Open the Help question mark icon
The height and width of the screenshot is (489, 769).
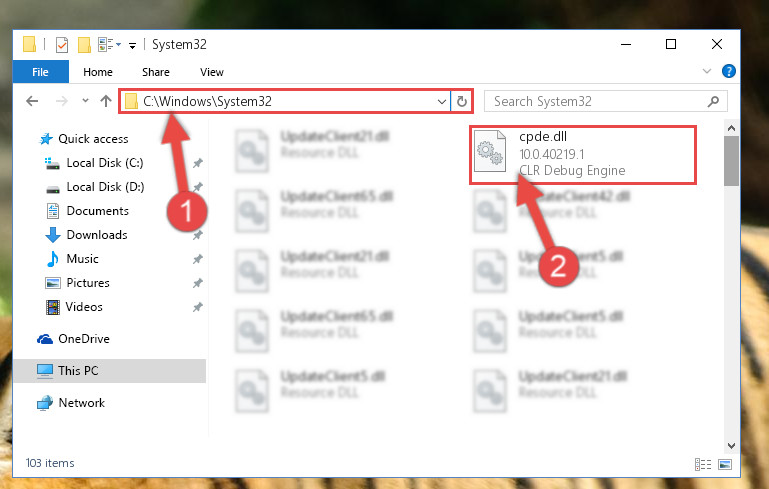pyautogui.click(x=728, y=72)
